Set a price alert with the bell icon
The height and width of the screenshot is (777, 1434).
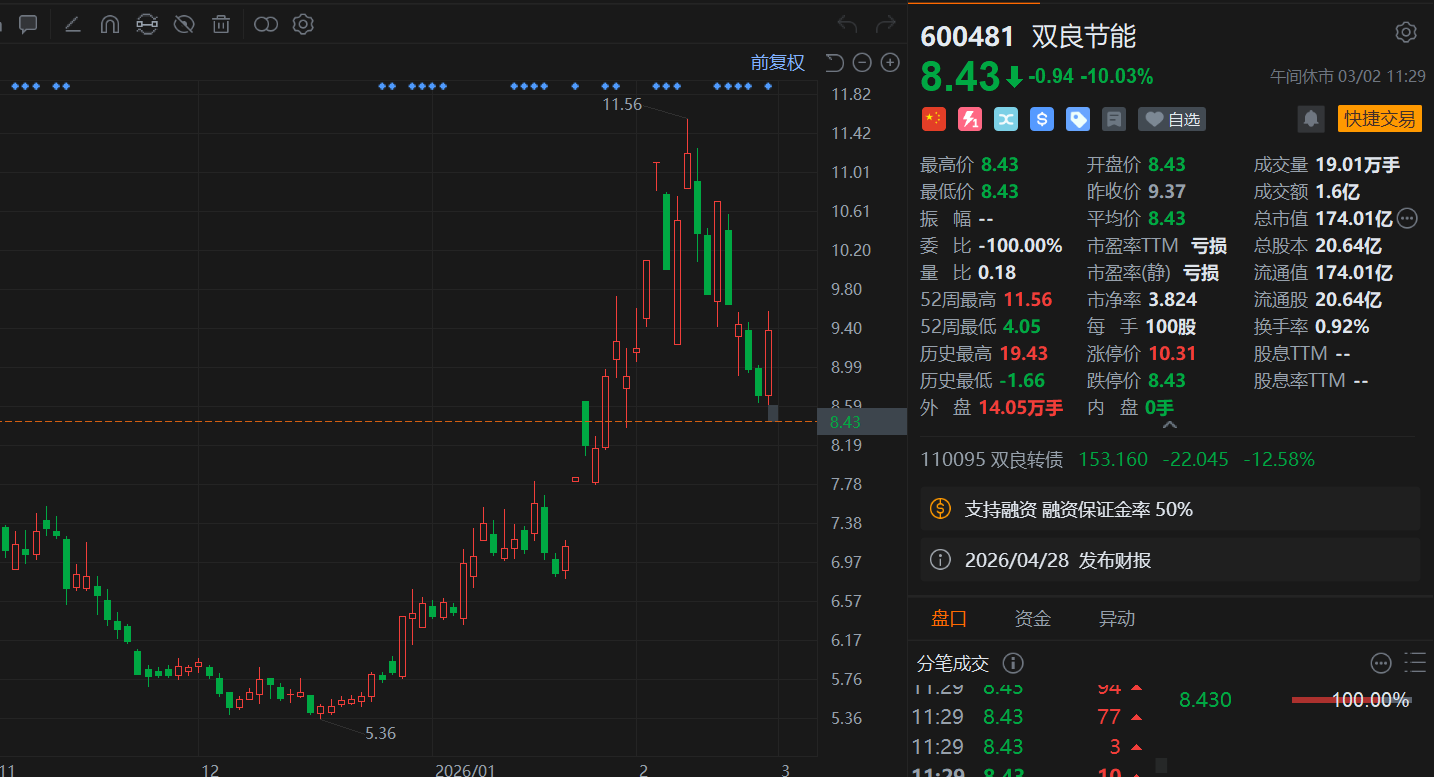(x=1311, y=119)
